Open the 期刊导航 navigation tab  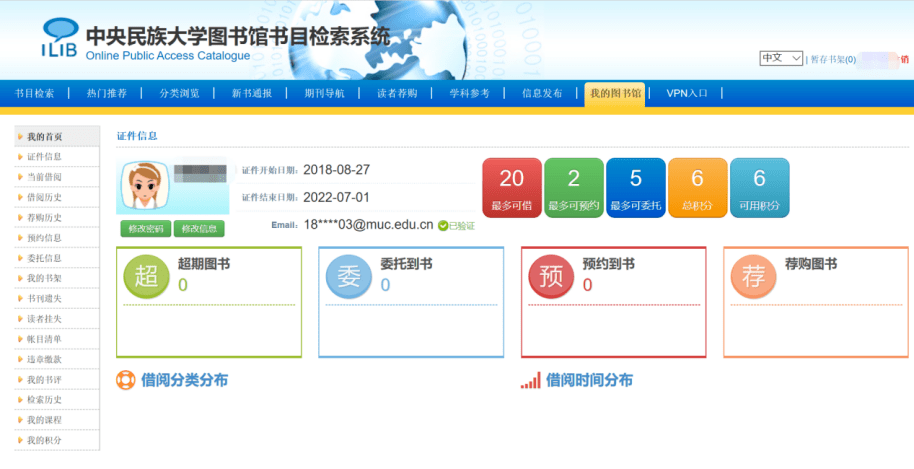pos(324,93)
